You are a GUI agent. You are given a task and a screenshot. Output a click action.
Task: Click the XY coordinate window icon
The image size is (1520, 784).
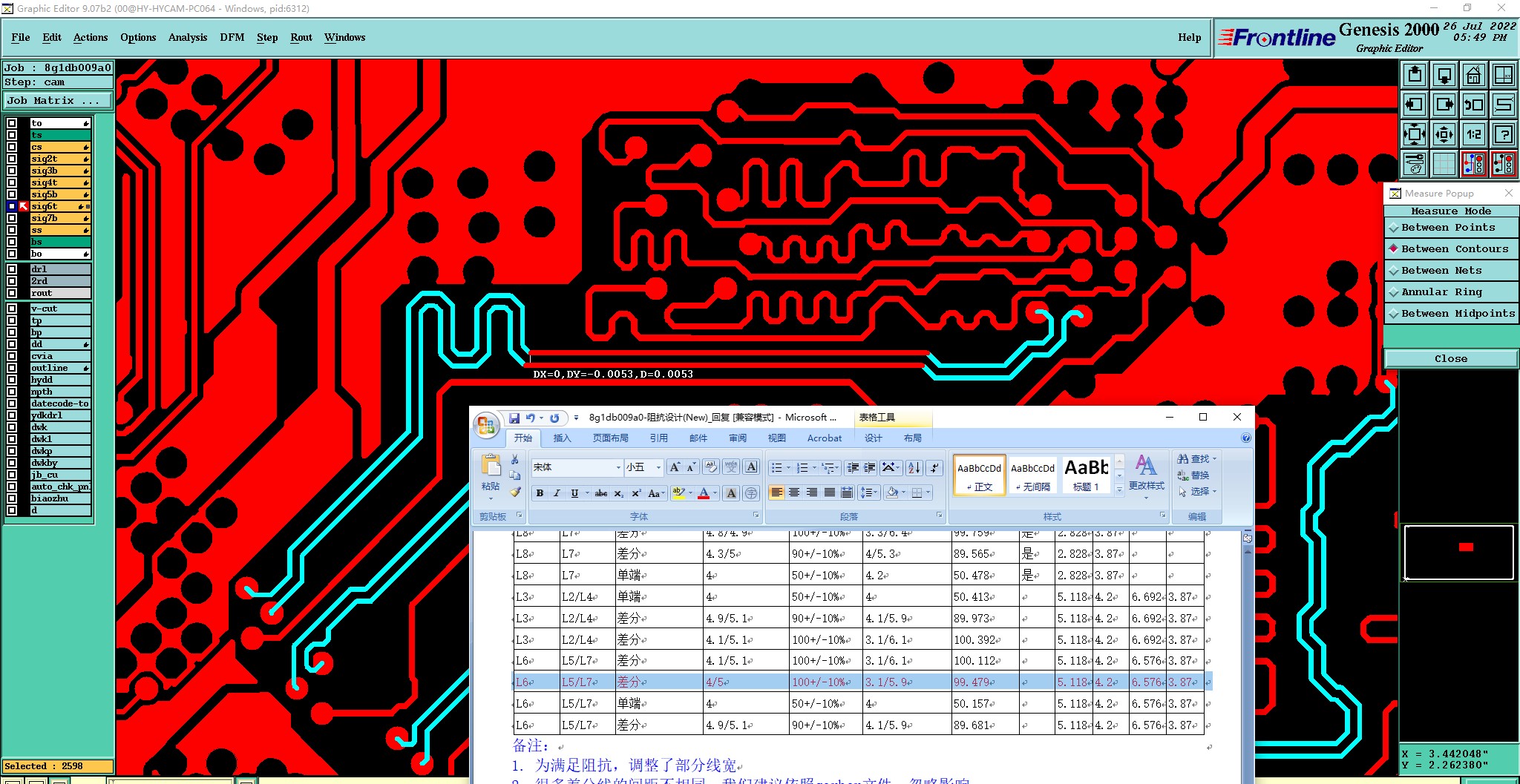coord(1503,75)
